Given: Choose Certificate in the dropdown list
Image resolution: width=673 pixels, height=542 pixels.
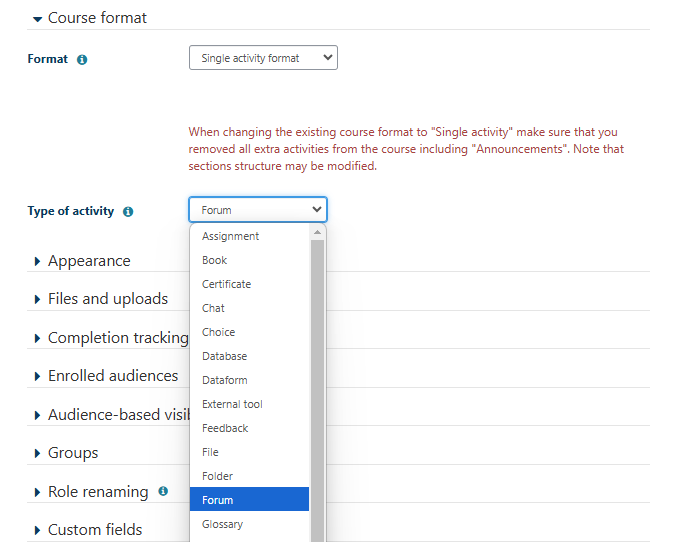Looking at the screenshot, I should click(x=226, y=284).
